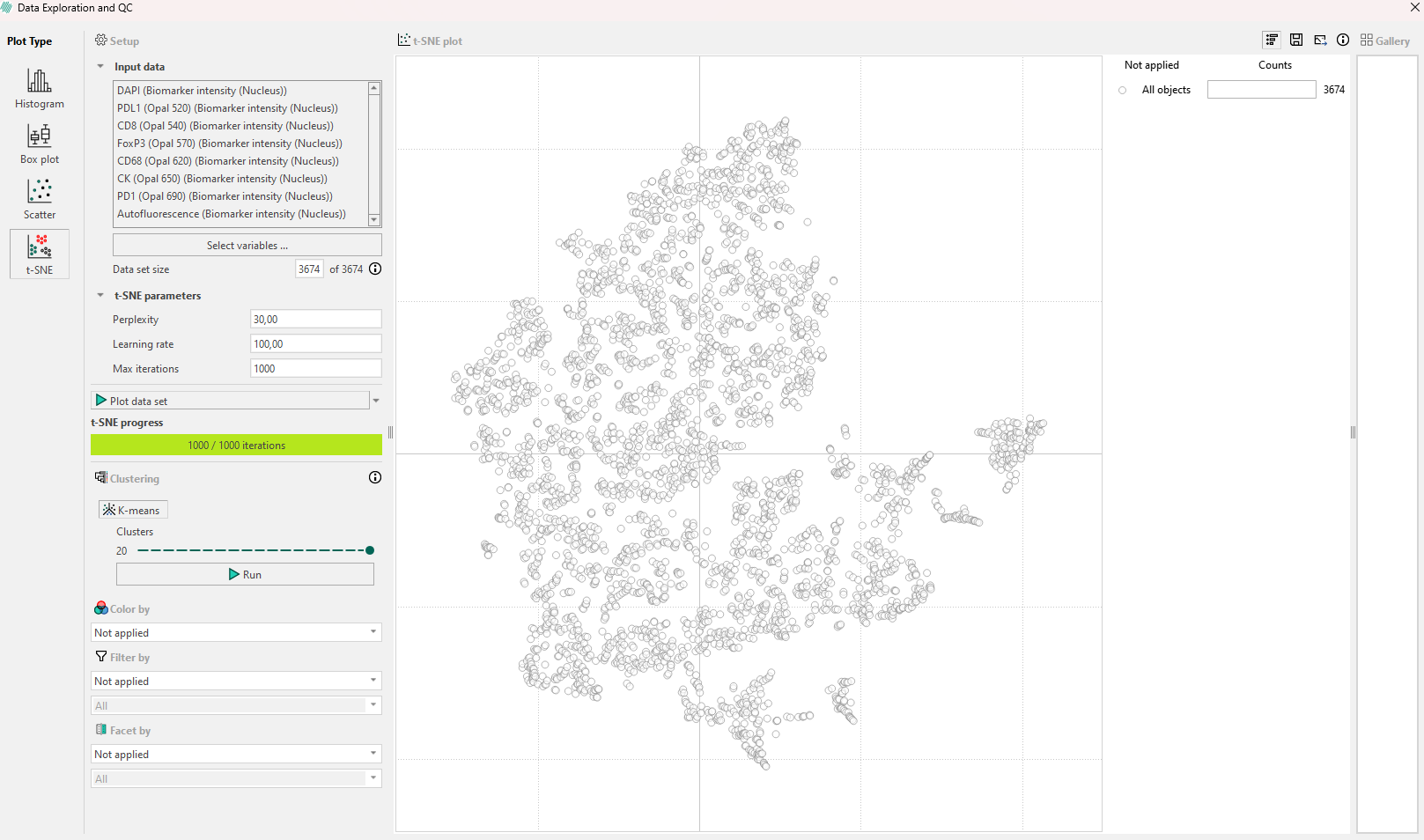Image resolution: width=1424 pixels, height=840 pixels.
Task: Select DAPI (Biomarker intensity (Nucleus)) variable
Action: coord(240,90)
